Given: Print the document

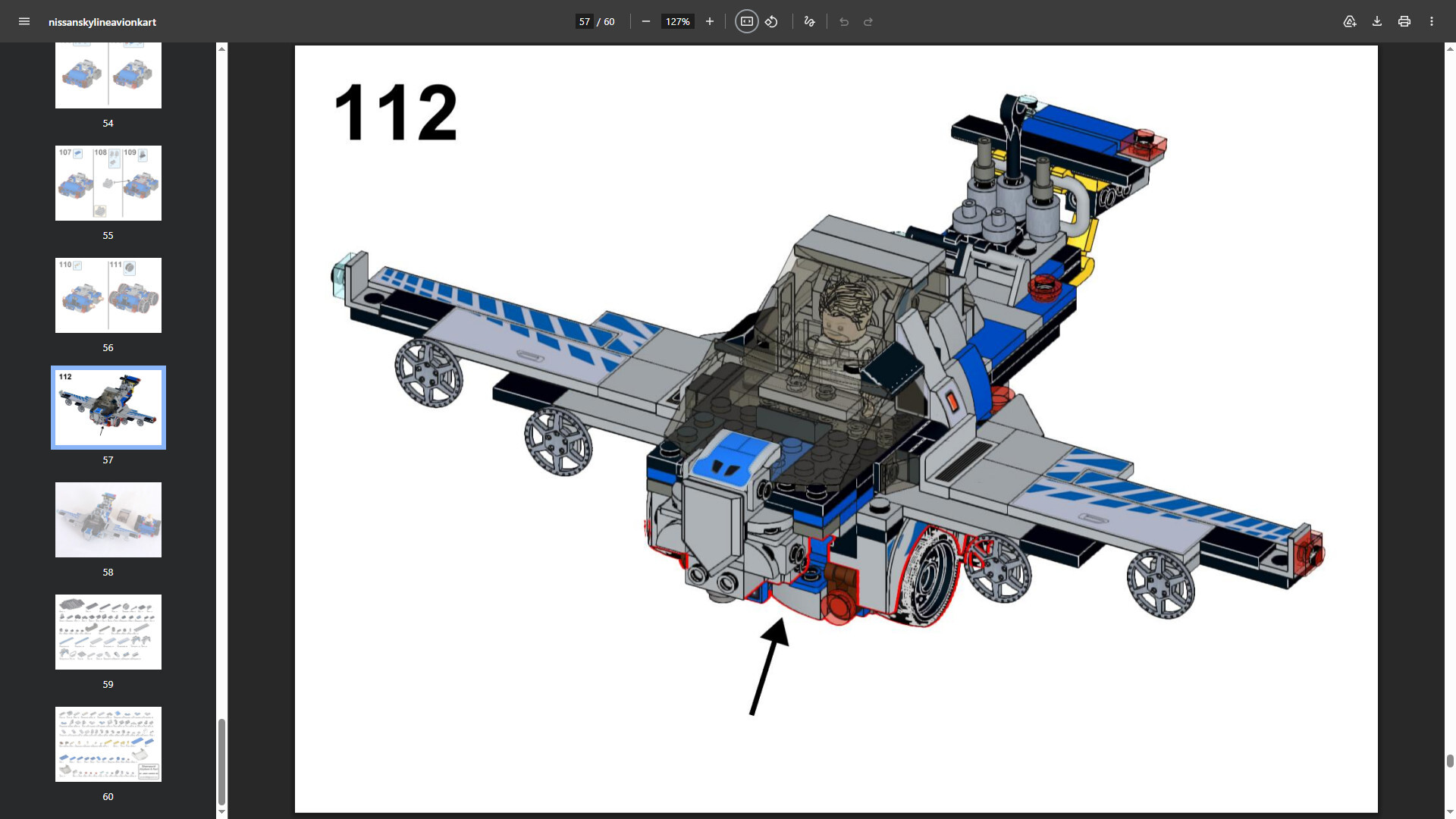Looking at the screenshot, I should 1404,21.
